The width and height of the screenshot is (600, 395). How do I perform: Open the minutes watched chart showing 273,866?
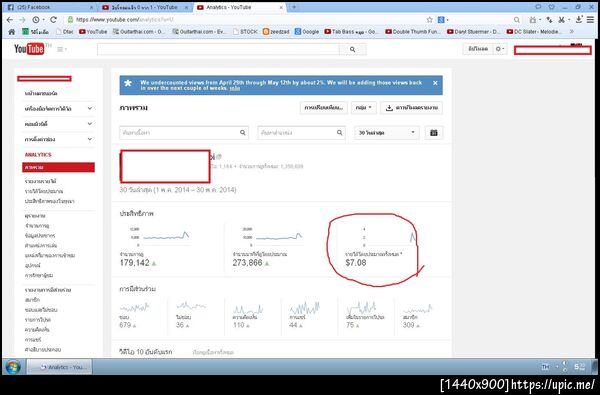point(268,247)
